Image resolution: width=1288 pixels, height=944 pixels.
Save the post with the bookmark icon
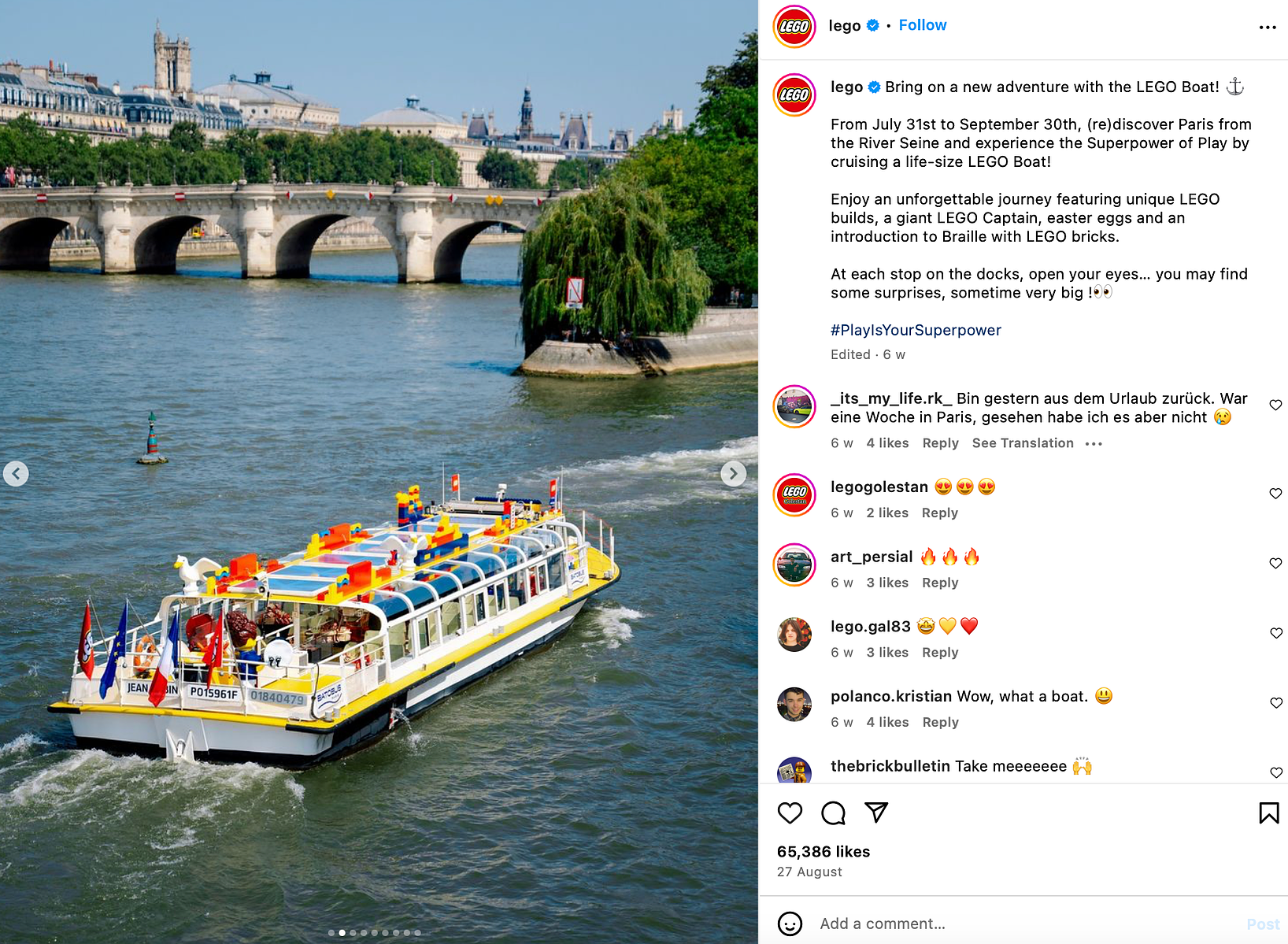point(1268,813)
